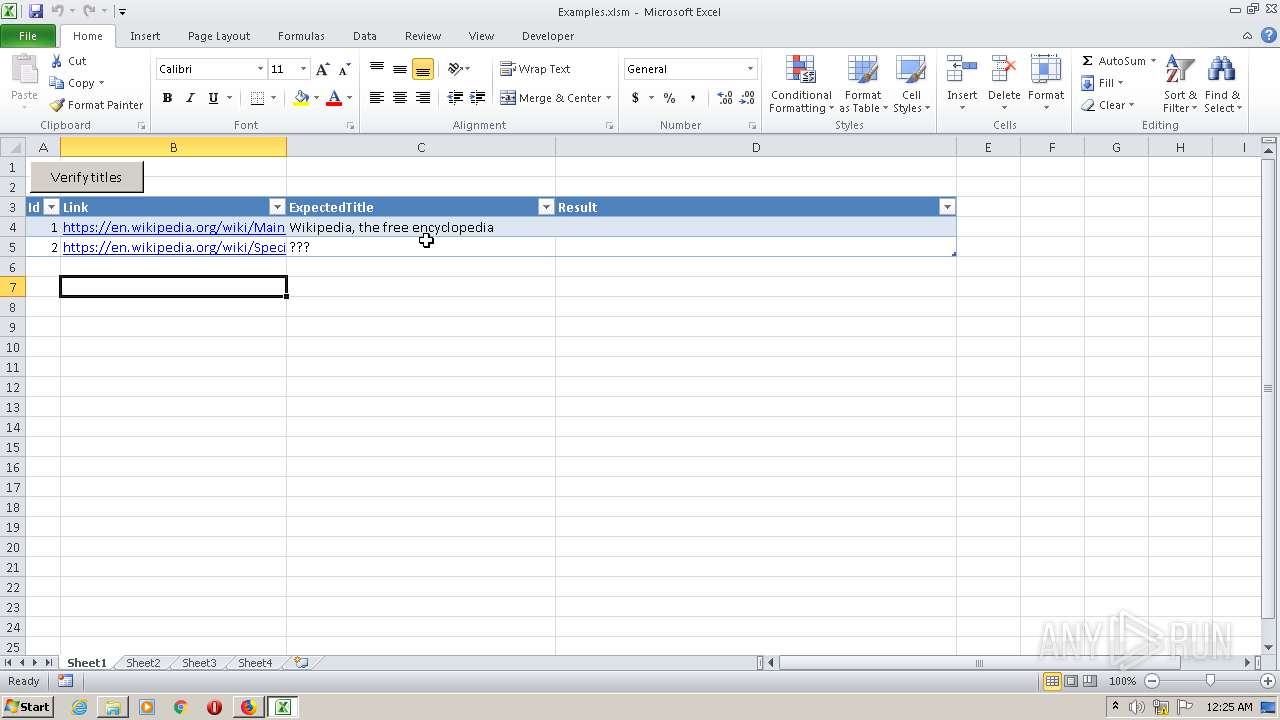Open the Result column filter dropdown
The width and height of the screenshot is (1280, 720).
coord(947,207)
